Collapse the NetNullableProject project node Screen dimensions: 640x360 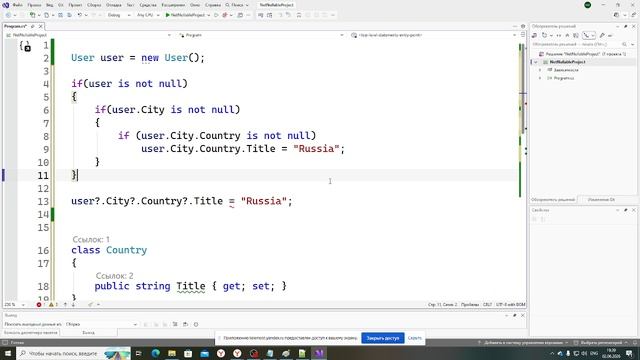point(536,62)
